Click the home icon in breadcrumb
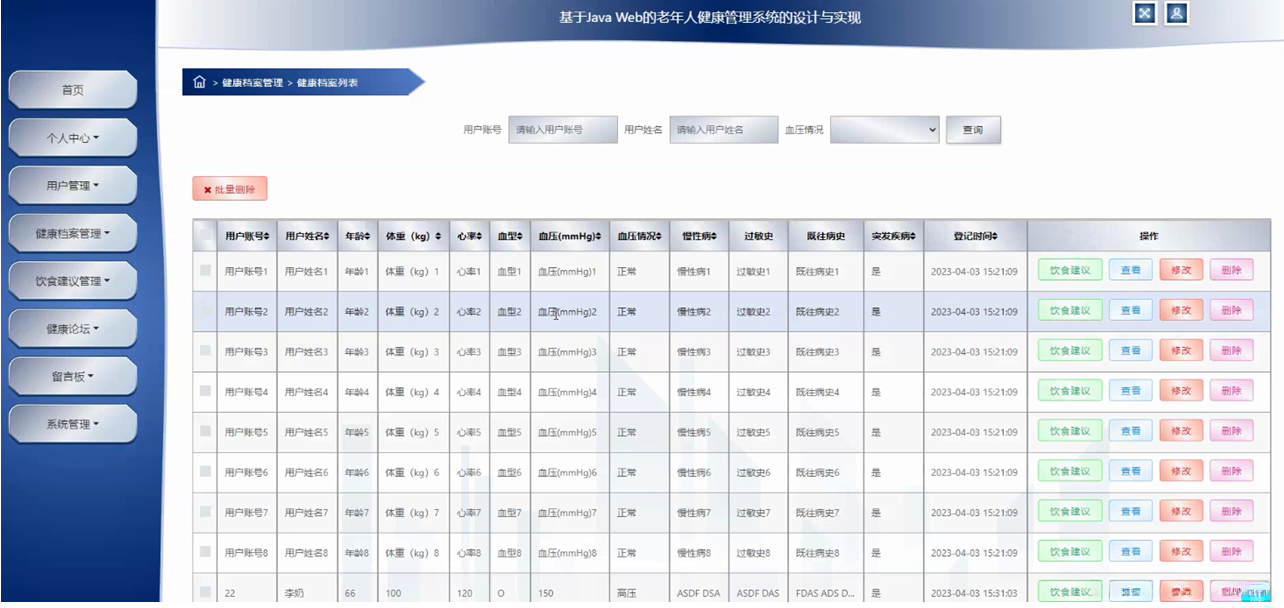 click(x=199, y=82)
